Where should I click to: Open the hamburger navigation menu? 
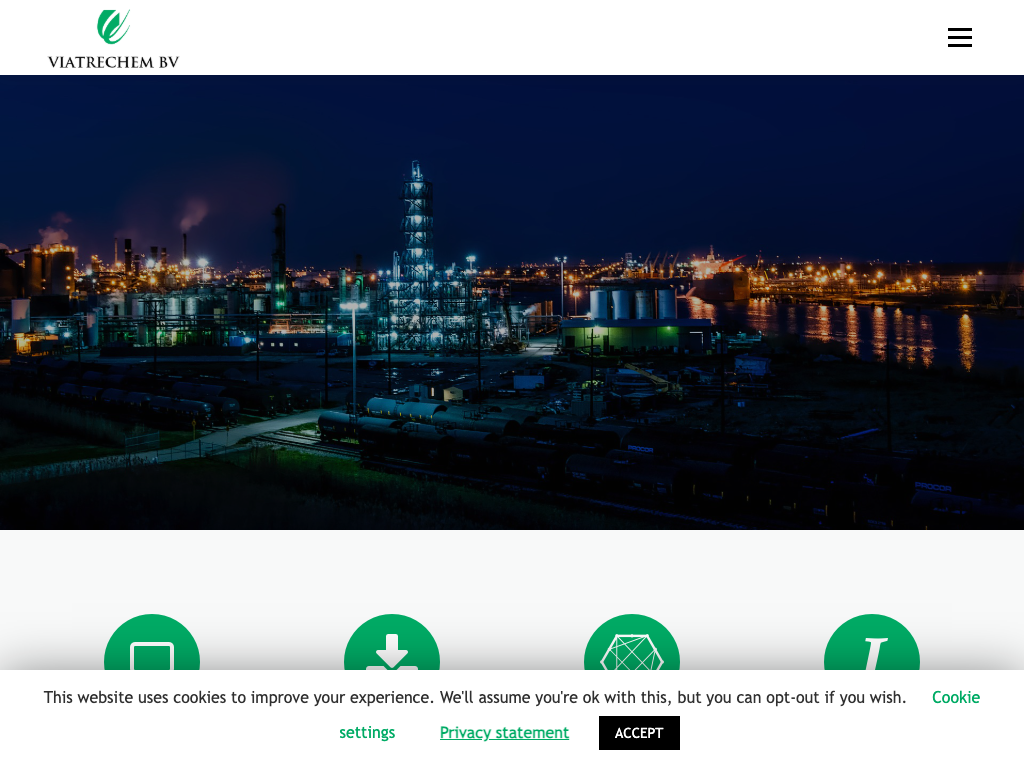tap(959, 38)
